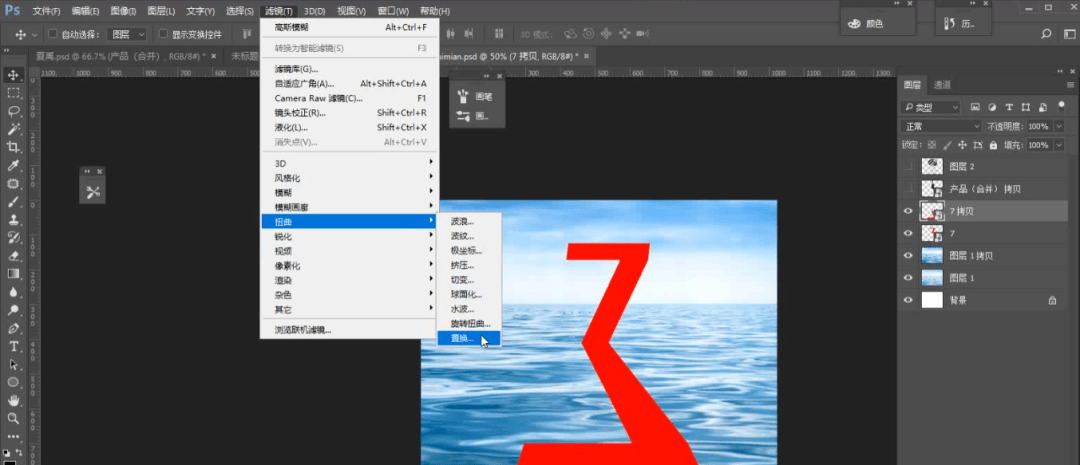The image size is (1080, 465).
Task: Open the 正常 blend mode dropdown
Action: [x=941, y=127]
